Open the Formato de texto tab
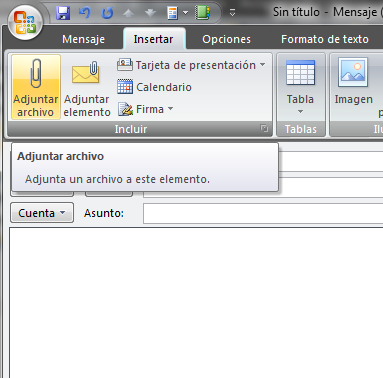Screen dimensions: 383x378 coord(325,39)
